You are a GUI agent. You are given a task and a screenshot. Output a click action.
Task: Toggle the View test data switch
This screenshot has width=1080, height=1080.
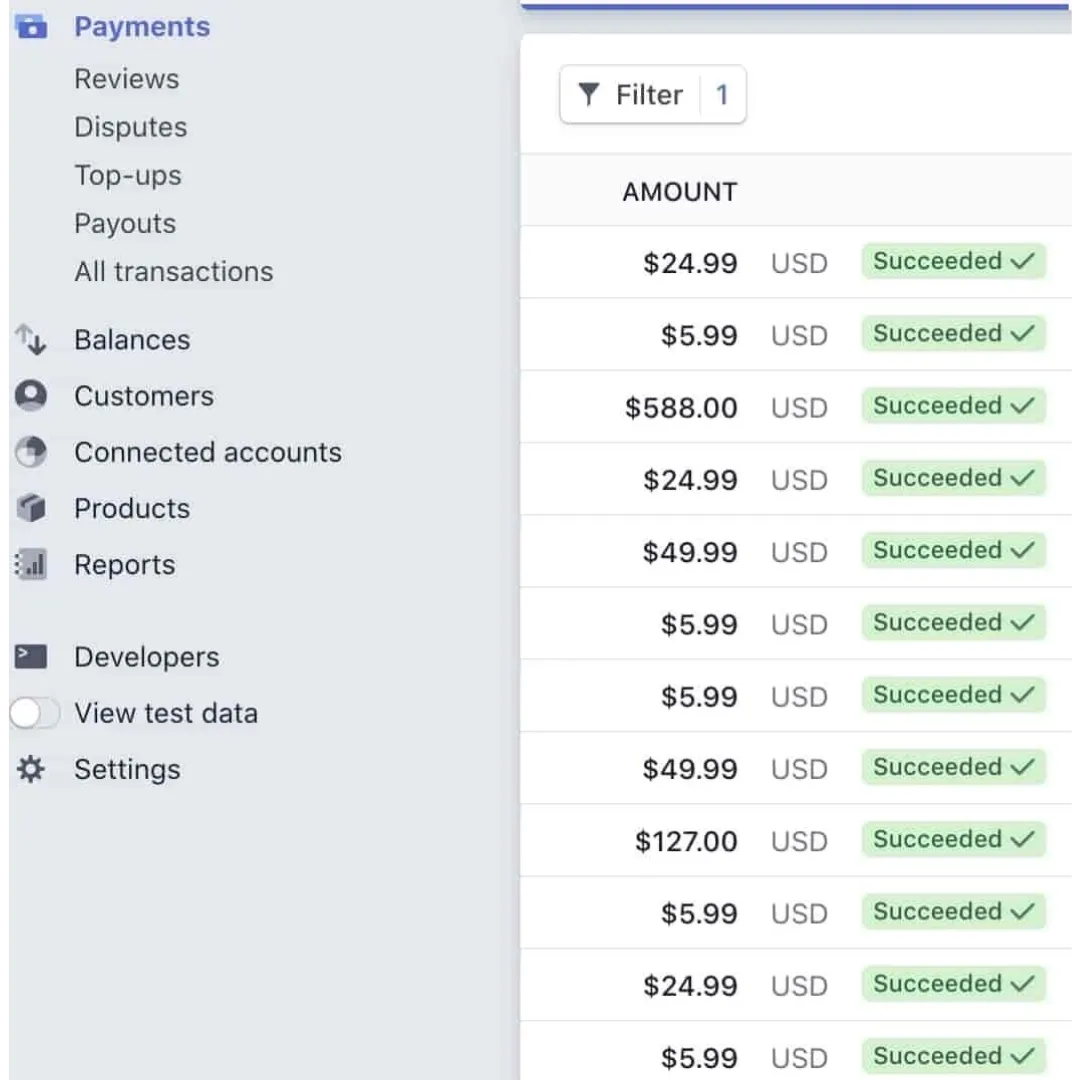(x=34, y=713)
